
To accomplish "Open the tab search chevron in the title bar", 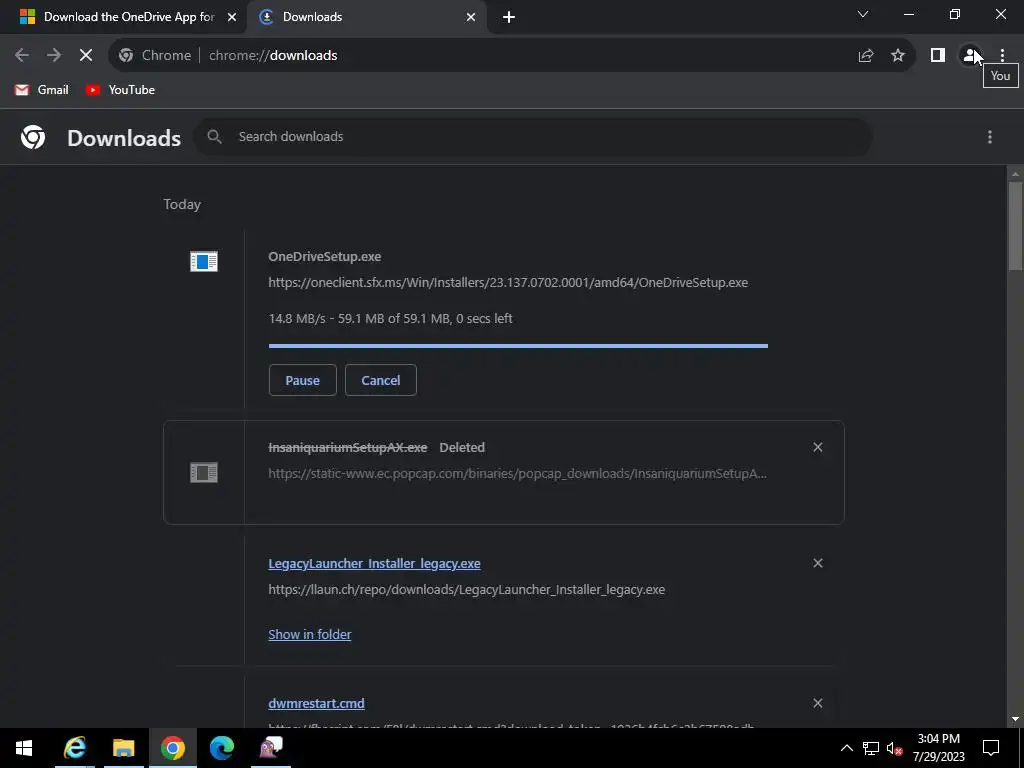I will pyautogui.click(x=863, y=14).
